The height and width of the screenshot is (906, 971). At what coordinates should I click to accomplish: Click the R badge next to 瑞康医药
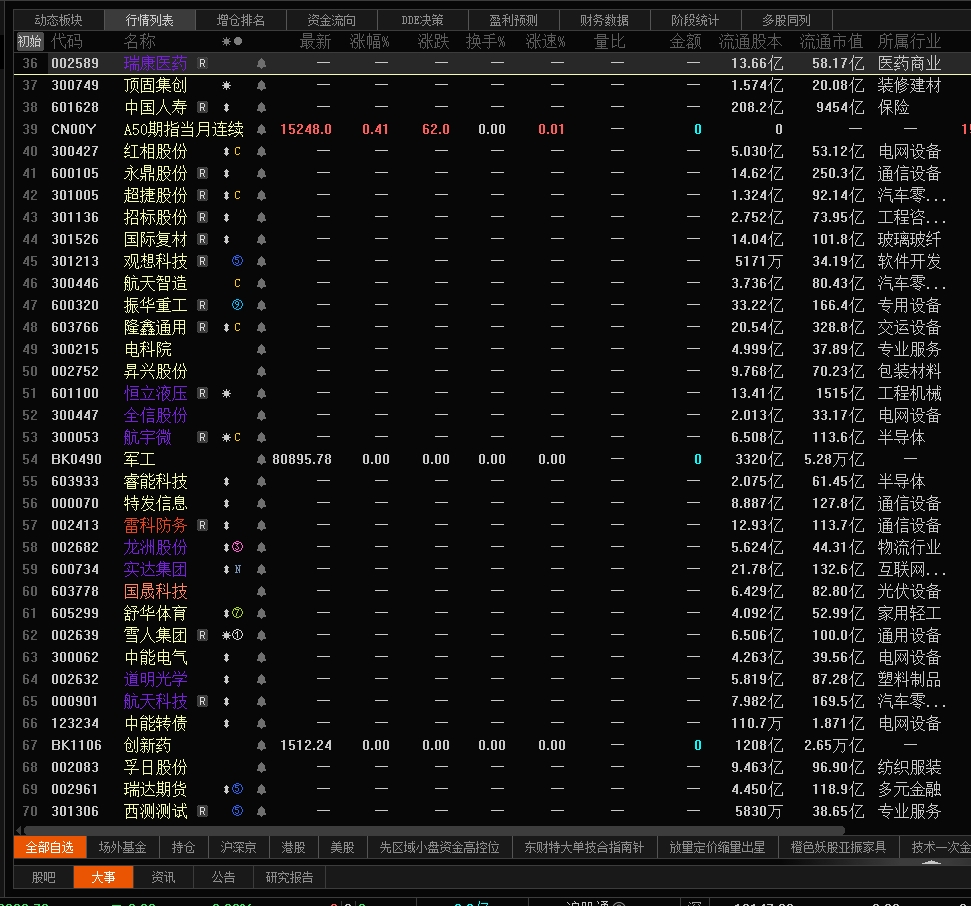202,63
